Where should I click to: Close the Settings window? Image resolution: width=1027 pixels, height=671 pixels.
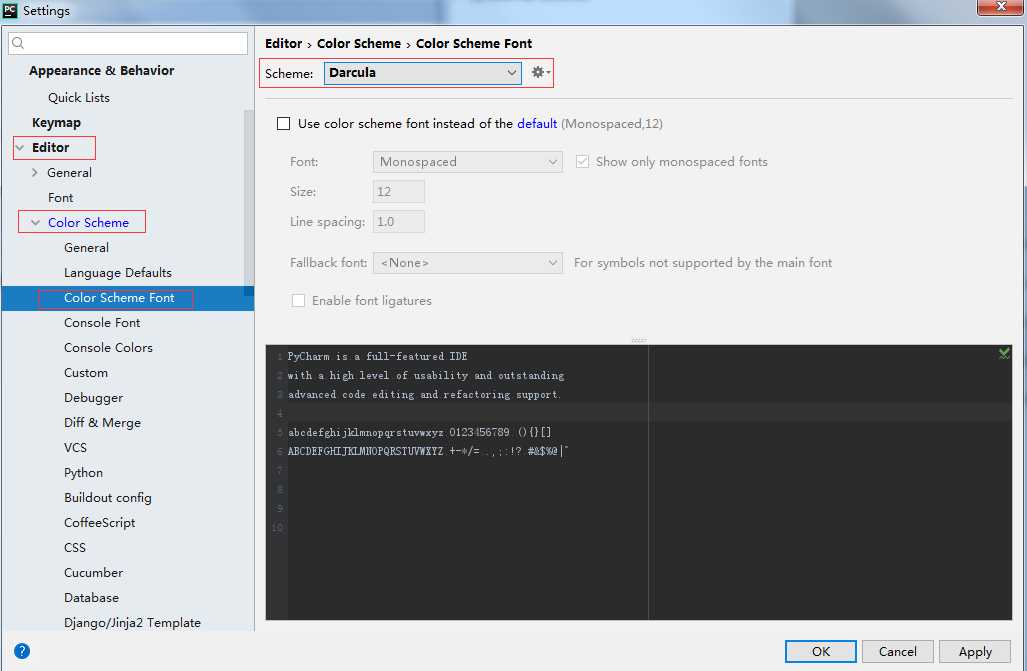1001,7
